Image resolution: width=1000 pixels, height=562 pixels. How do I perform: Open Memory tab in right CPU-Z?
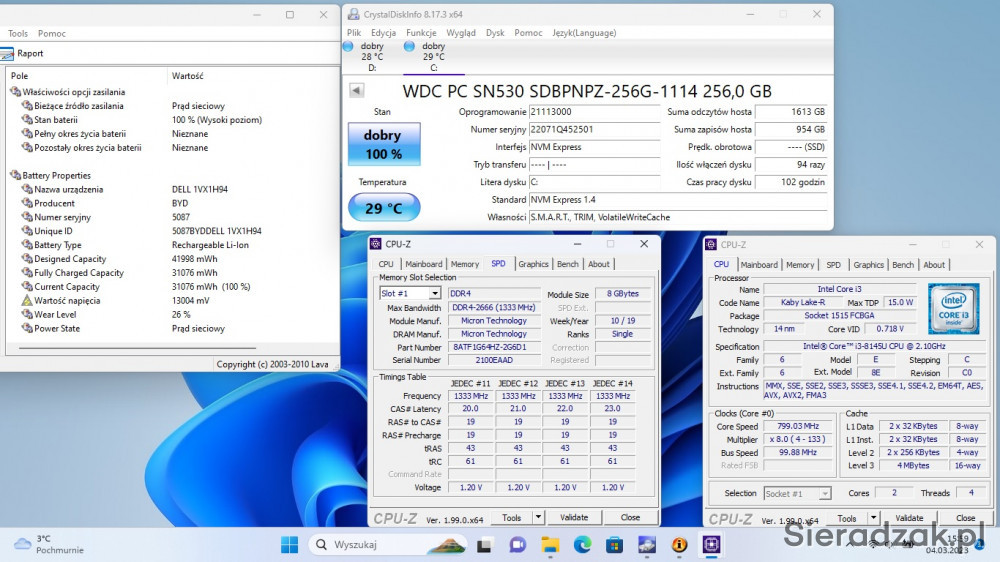tap(800, 265)
